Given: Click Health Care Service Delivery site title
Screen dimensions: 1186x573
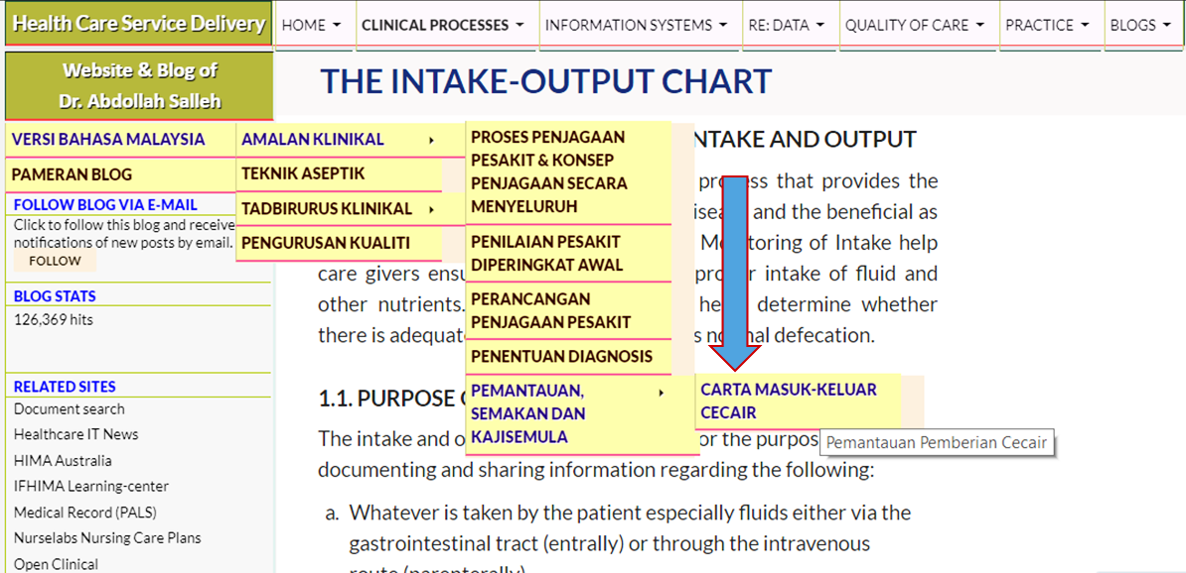Looking at the screenshot, I should [138, 24].
